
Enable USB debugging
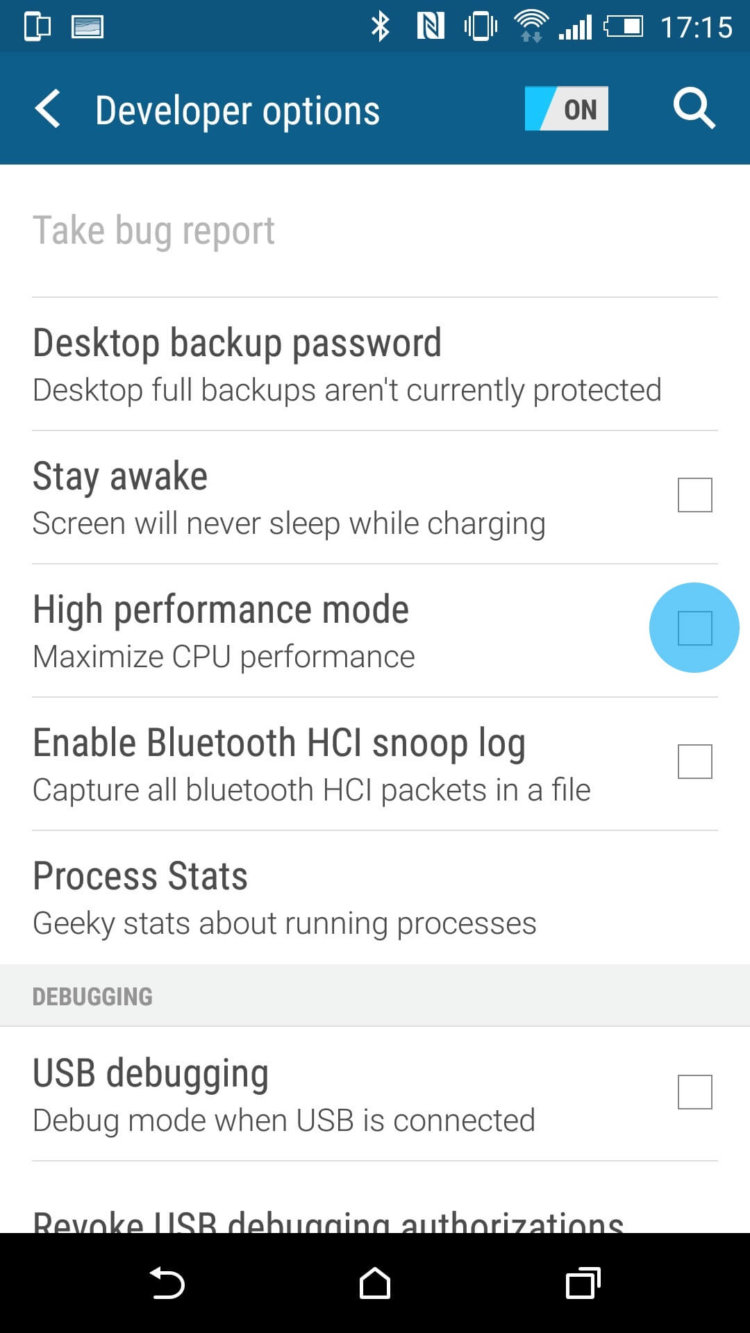(694, 1092)
